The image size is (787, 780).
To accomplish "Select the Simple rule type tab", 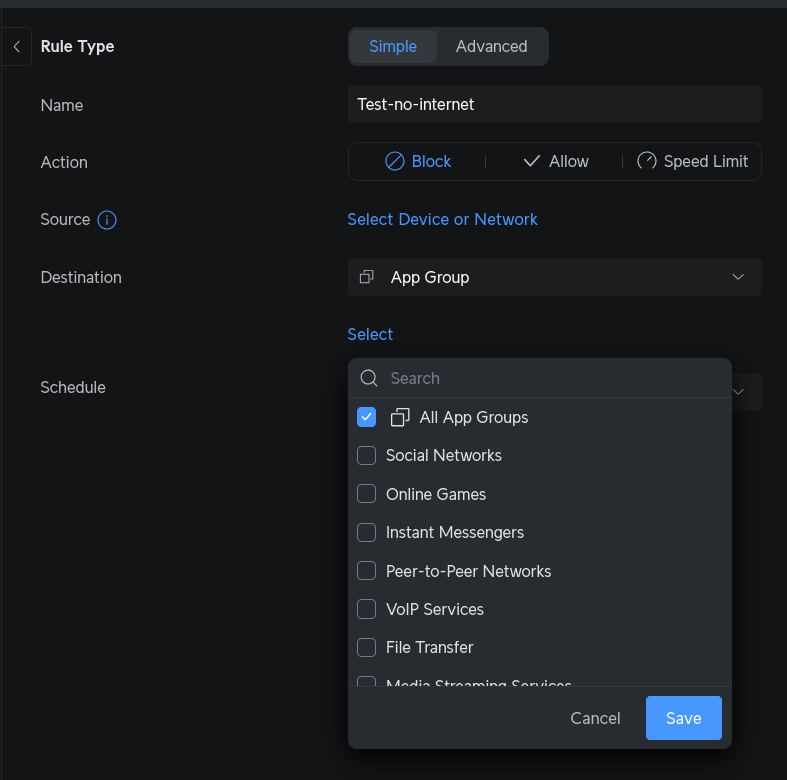I will [393, 47].
